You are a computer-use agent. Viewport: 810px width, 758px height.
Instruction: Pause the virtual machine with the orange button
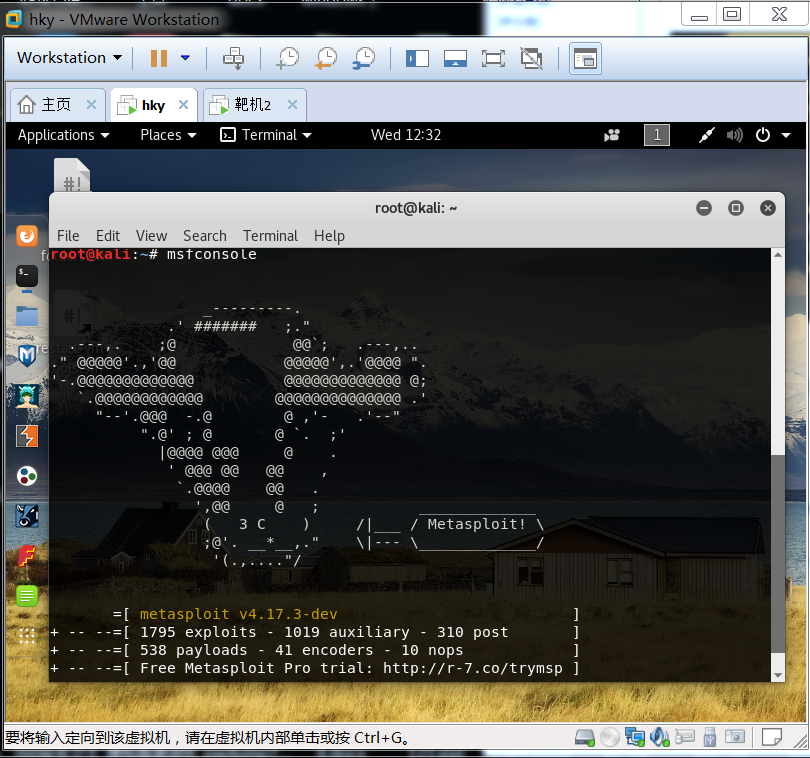pos(159,58)
